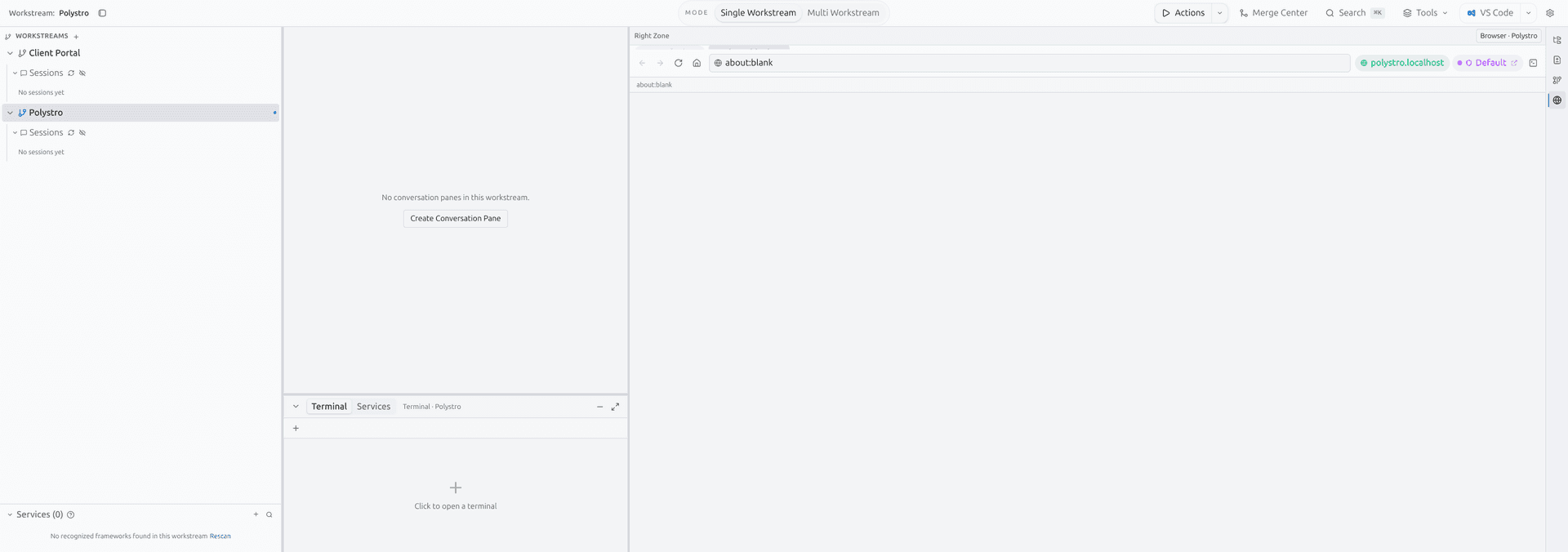Open the Tools dropdown menu
Image resolution: width=1568 pixels, height=552 pixels.
[1425, 13]
